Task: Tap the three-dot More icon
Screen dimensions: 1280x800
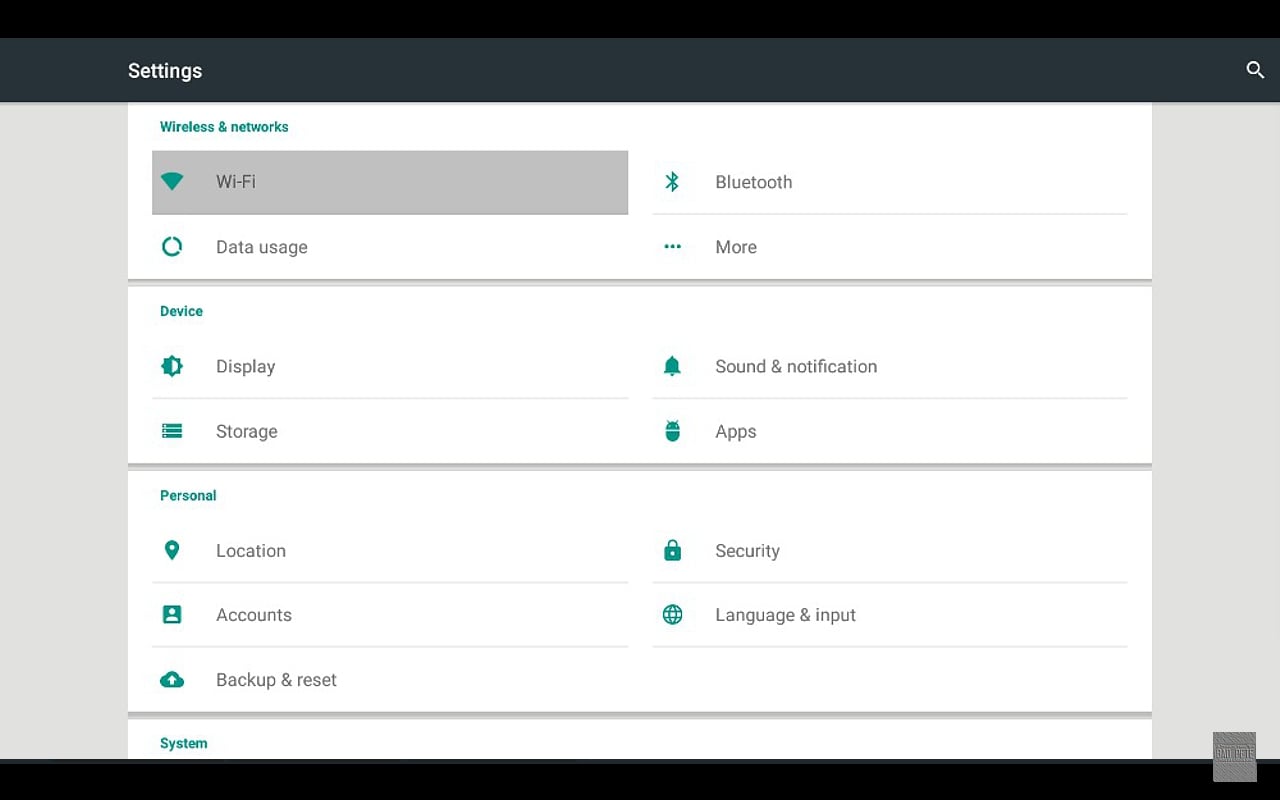Action: [x=672, y=247]
